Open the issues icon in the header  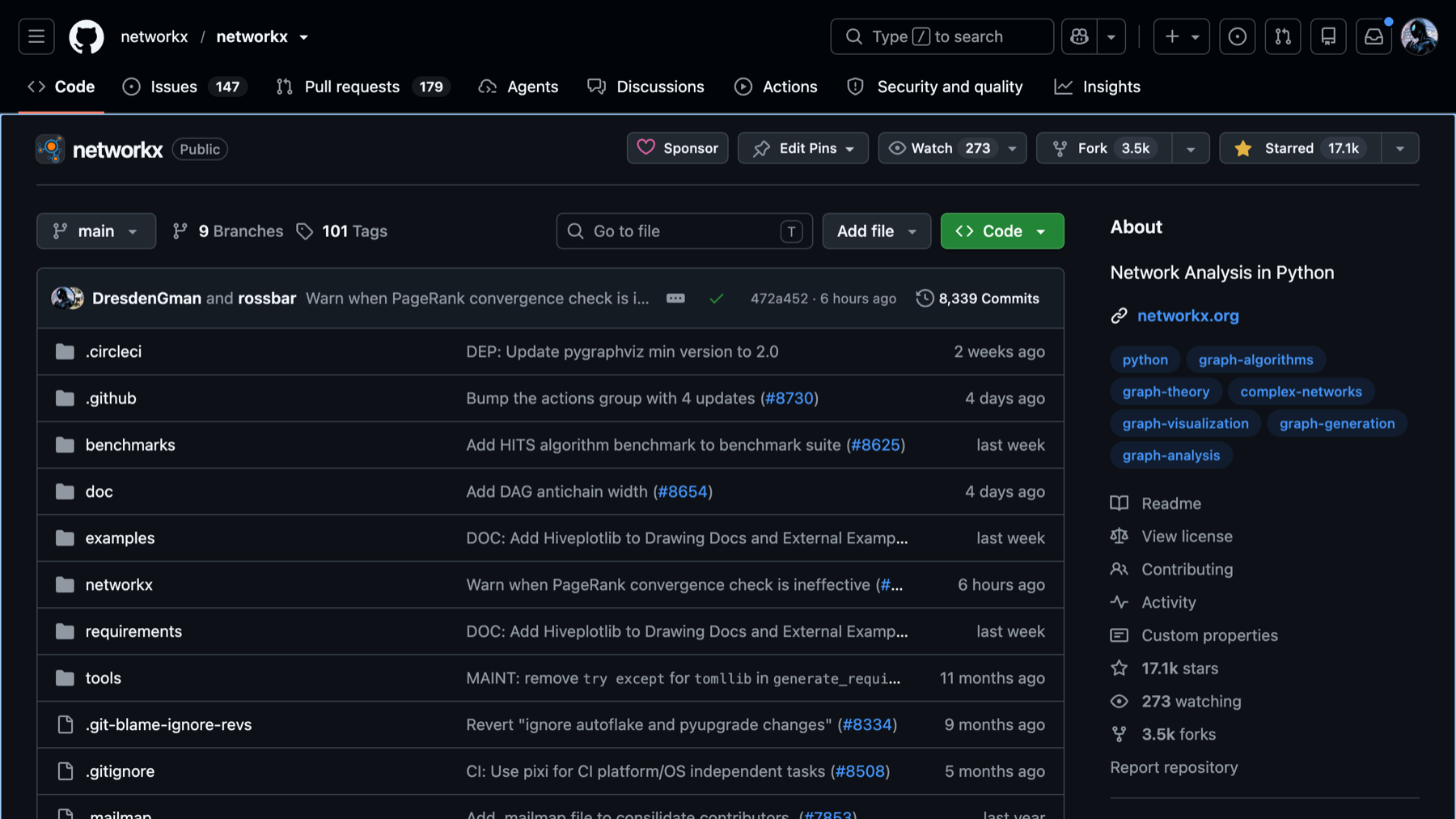coord(1237,36)
